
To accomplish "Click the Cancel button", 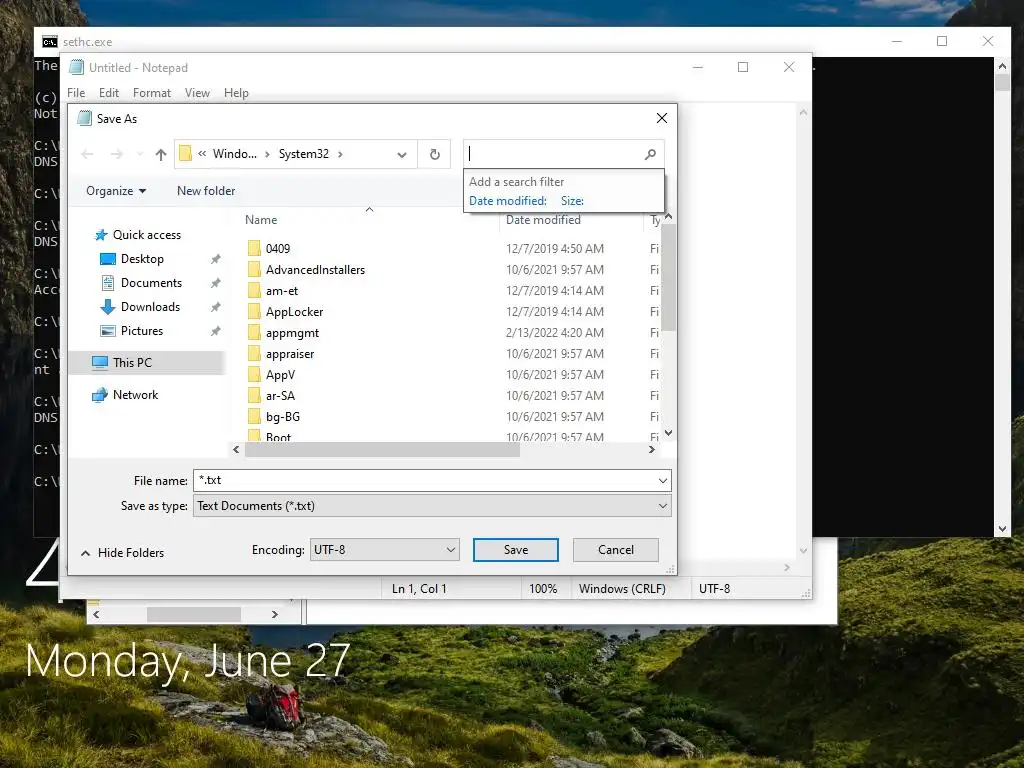I will point(615,550).
